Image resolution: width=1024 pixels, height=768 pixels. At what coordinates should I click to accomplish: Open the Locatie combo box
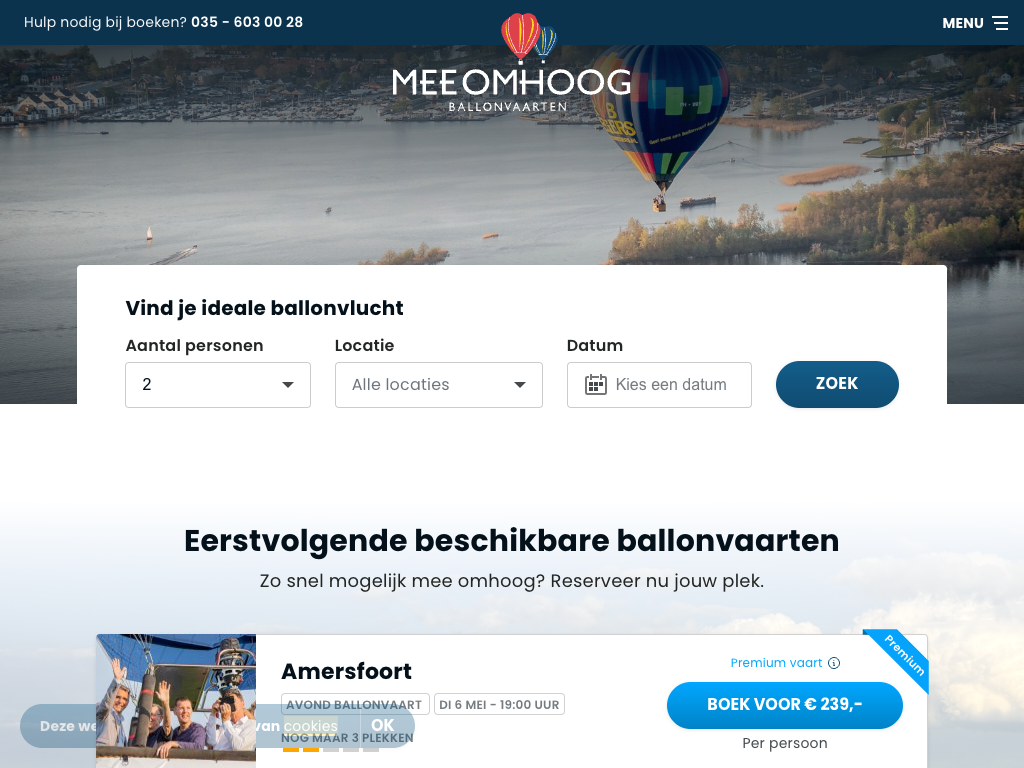(x=439, y=385)
